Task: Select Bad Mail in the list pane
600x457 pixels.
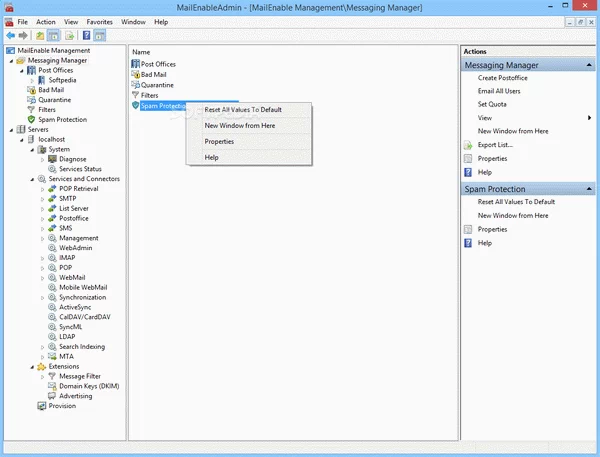Action: pos(153,75)
